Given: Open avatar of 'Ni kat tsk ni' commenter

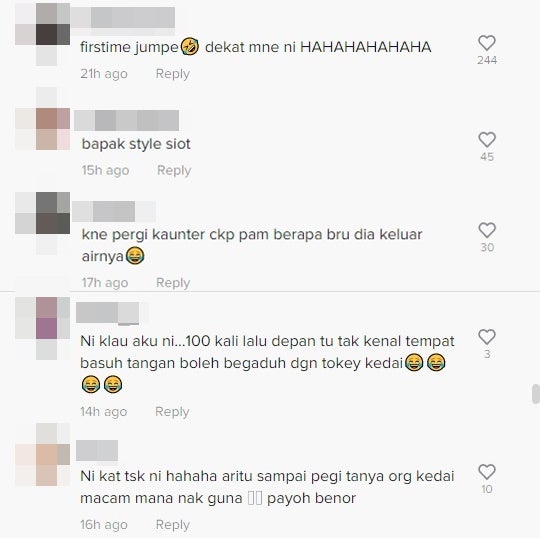Looking at the screenshot, I should 43,455.
